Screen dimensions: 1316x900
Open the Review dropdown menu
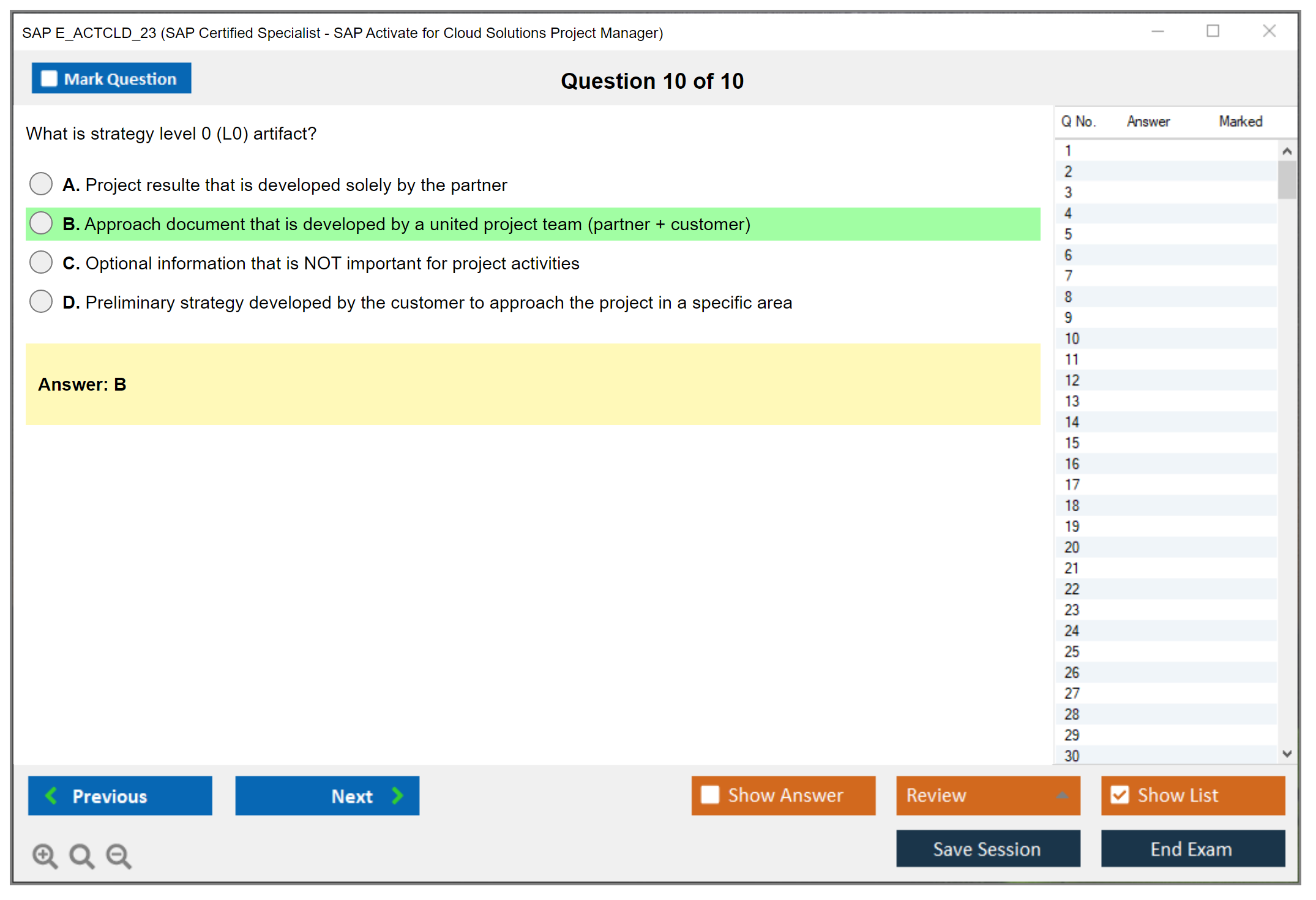(1062, 795)
